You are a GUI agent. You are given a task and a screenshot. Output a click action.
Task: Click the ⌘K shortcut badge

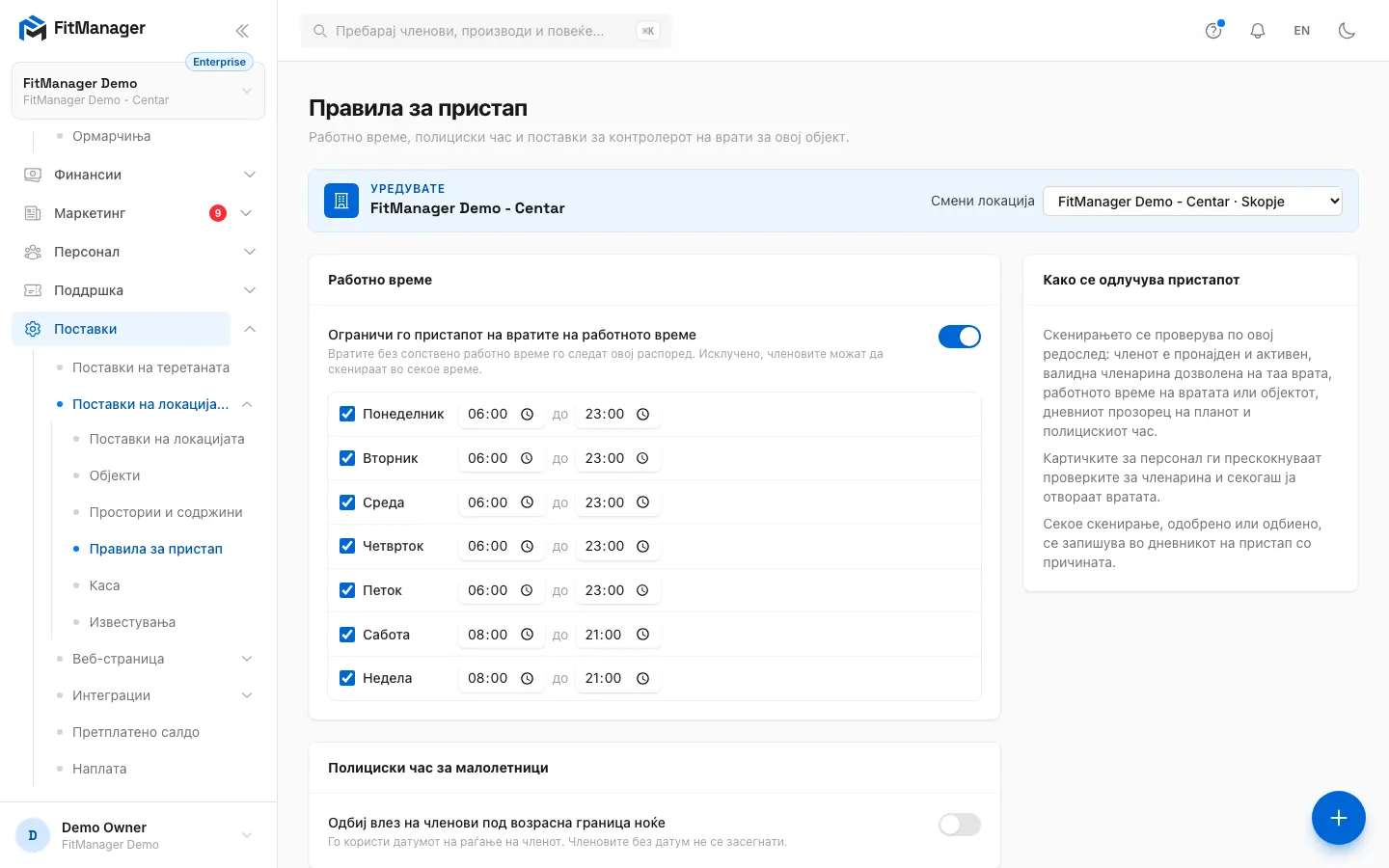point(648,31)
